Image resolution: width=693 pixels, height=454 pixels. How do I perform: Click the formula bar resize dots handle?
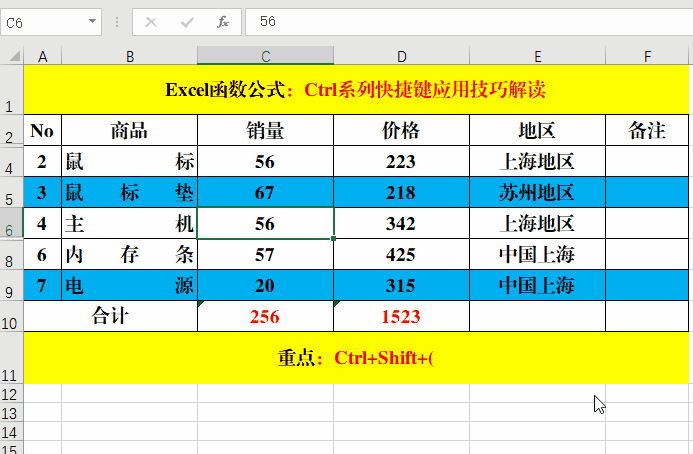coord(117,22)
